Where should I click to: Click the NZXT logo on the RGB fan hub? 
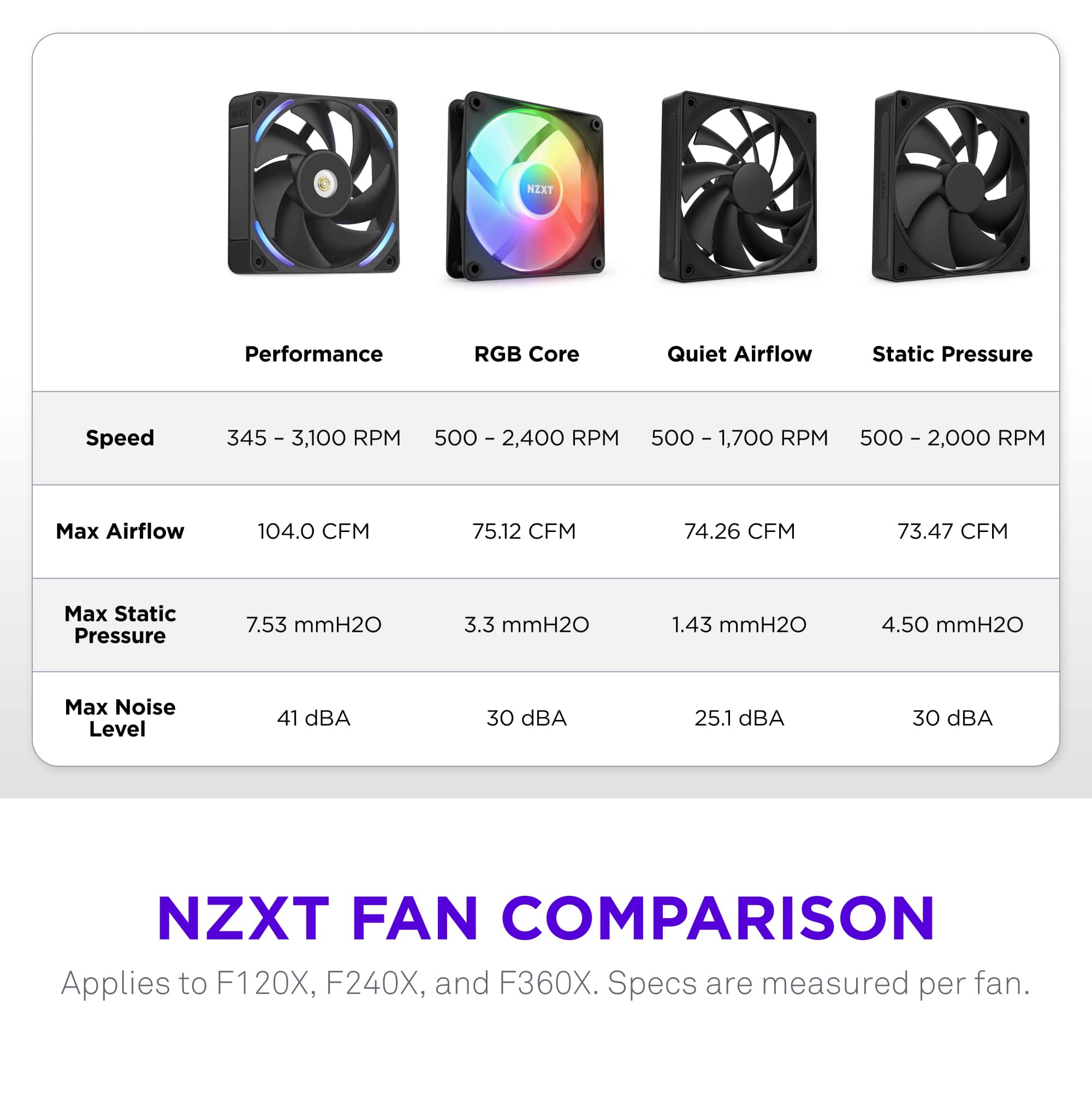(x=539, y=189)
